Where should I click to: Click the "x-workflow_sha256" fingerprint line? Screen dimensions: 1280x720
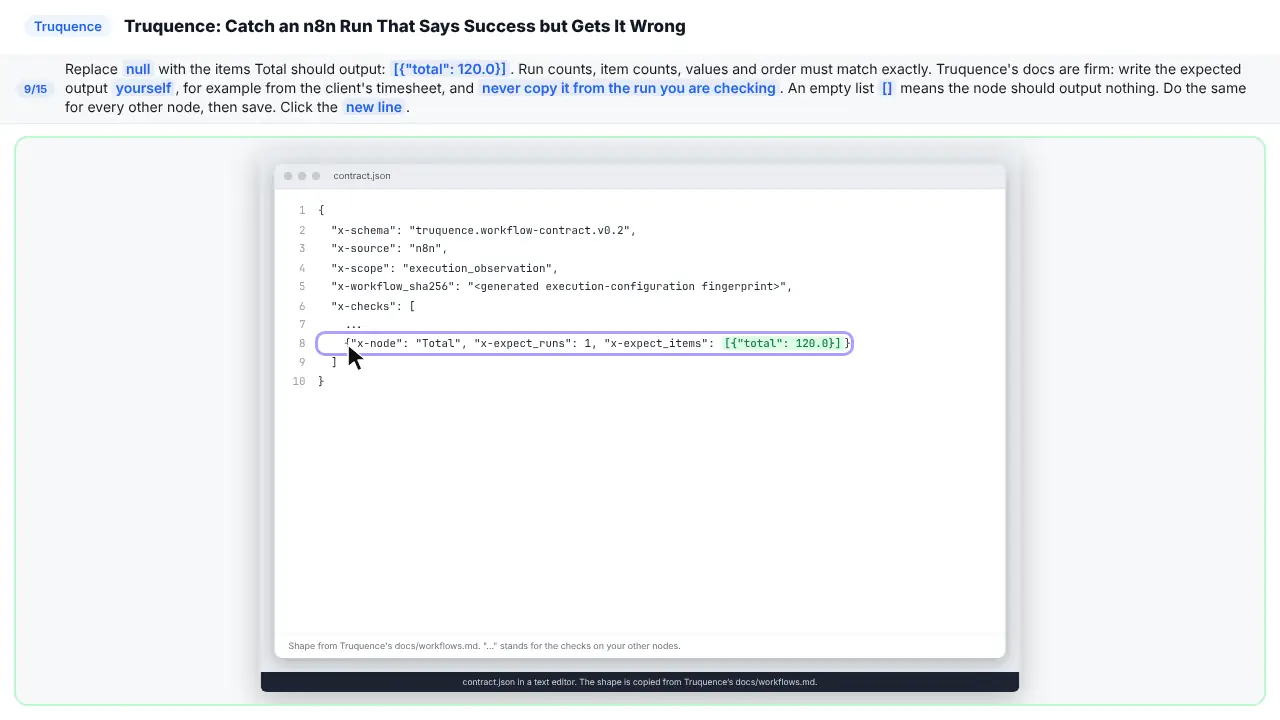click(x=561, y=286)
